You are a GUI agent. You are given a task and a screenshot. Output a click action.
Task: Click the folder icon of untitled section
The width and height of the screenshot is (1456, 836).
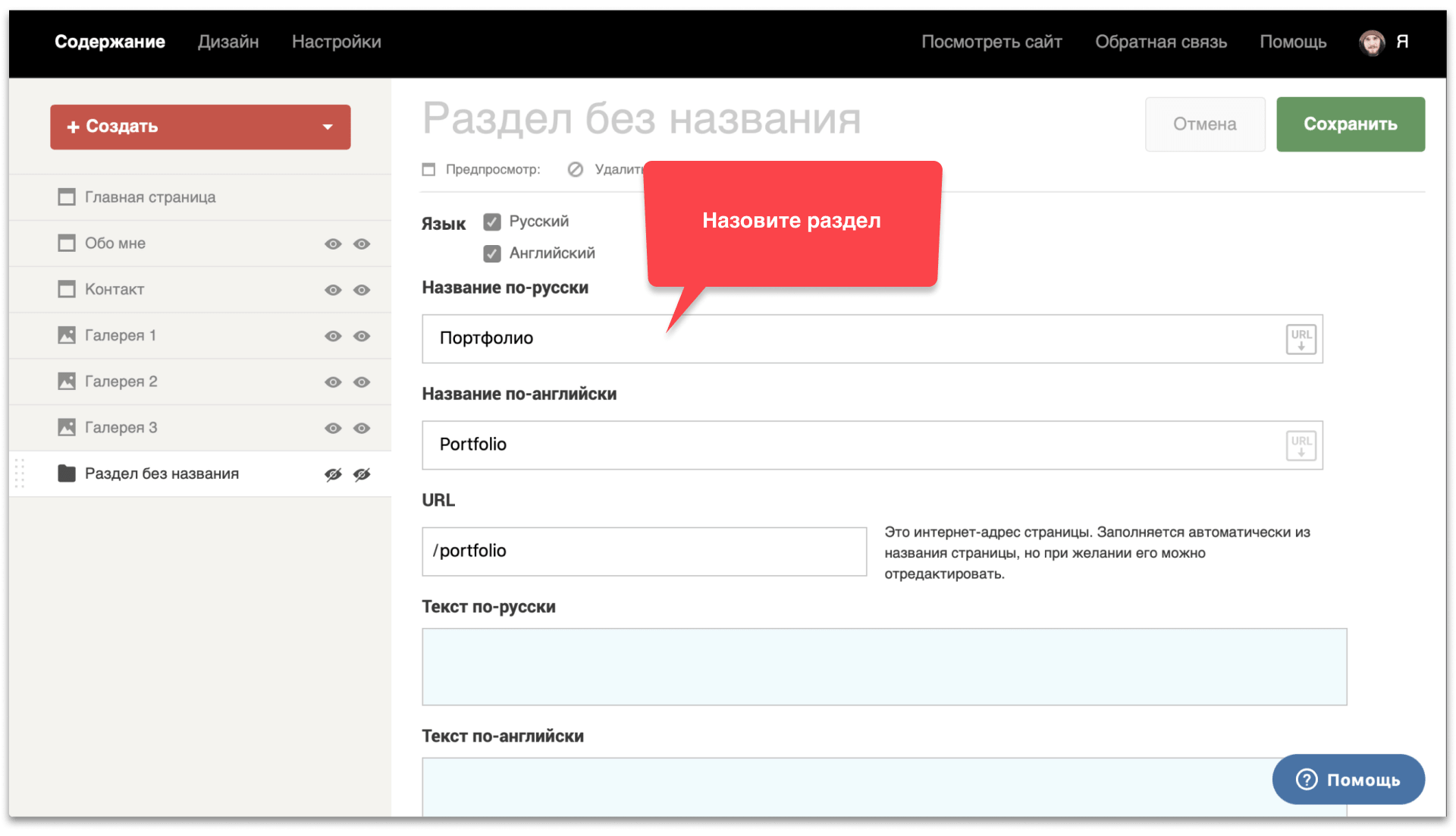(x=67, y=473)
